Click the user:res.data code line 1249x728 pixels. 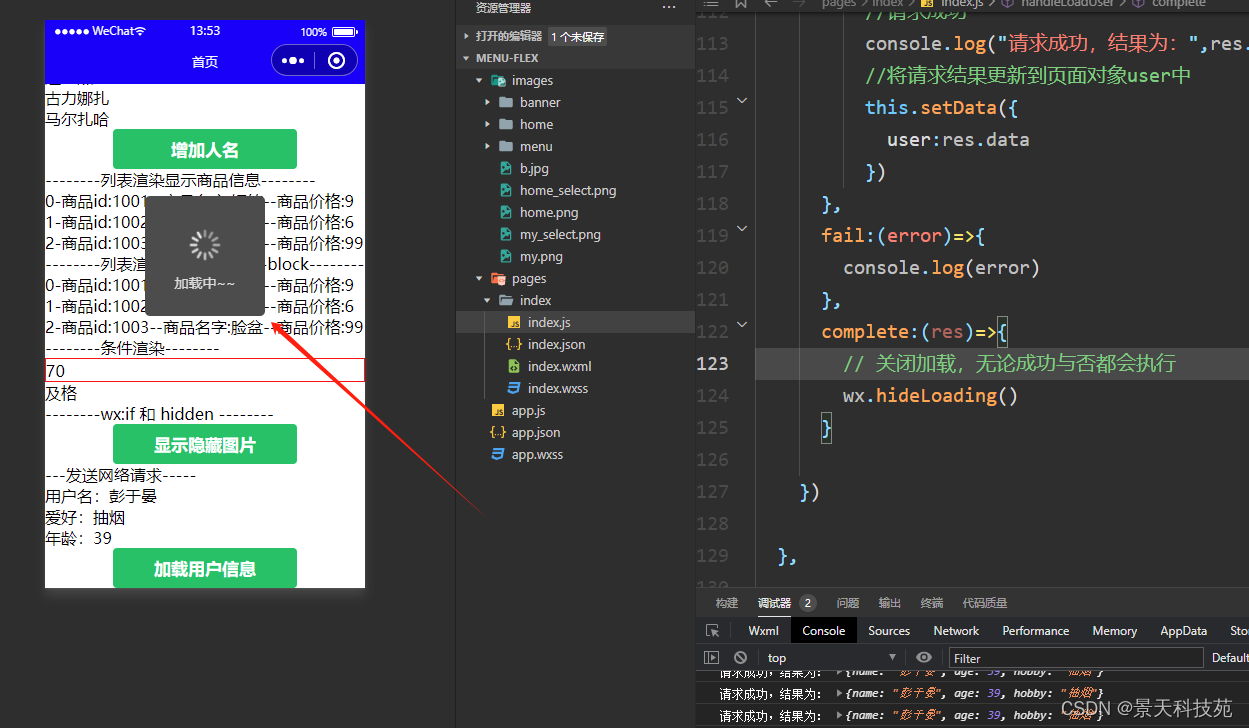[x=958, y=139]
